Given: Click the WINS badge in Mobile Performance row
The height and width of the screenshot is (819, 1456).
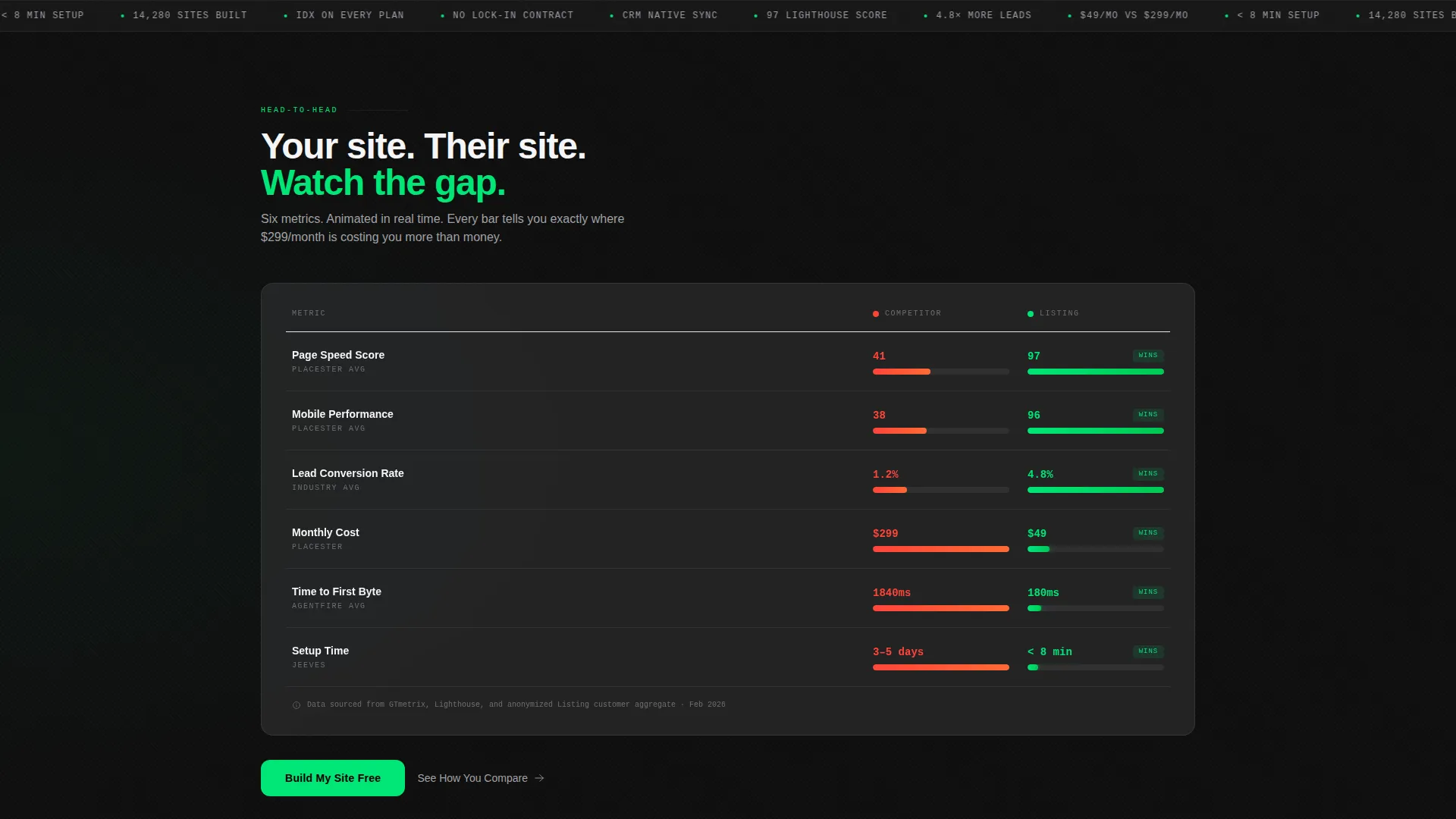Looking at the screenshot, I should pos(1148,414).
